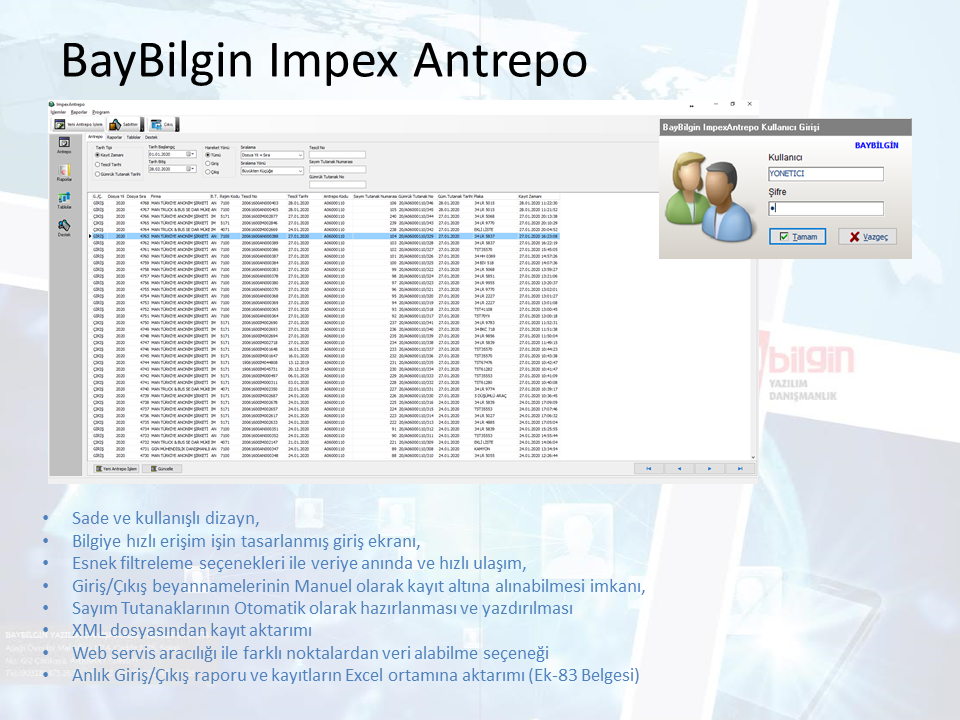Switch to the Raporlar tab

[114, 137]
